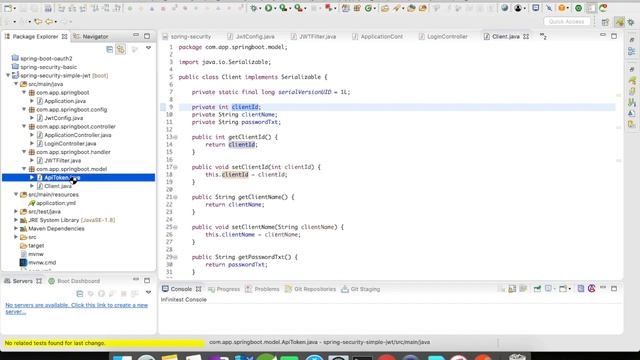Open the JwtConfig.java editor tab

pyautogui.click(x=251, y=36)
